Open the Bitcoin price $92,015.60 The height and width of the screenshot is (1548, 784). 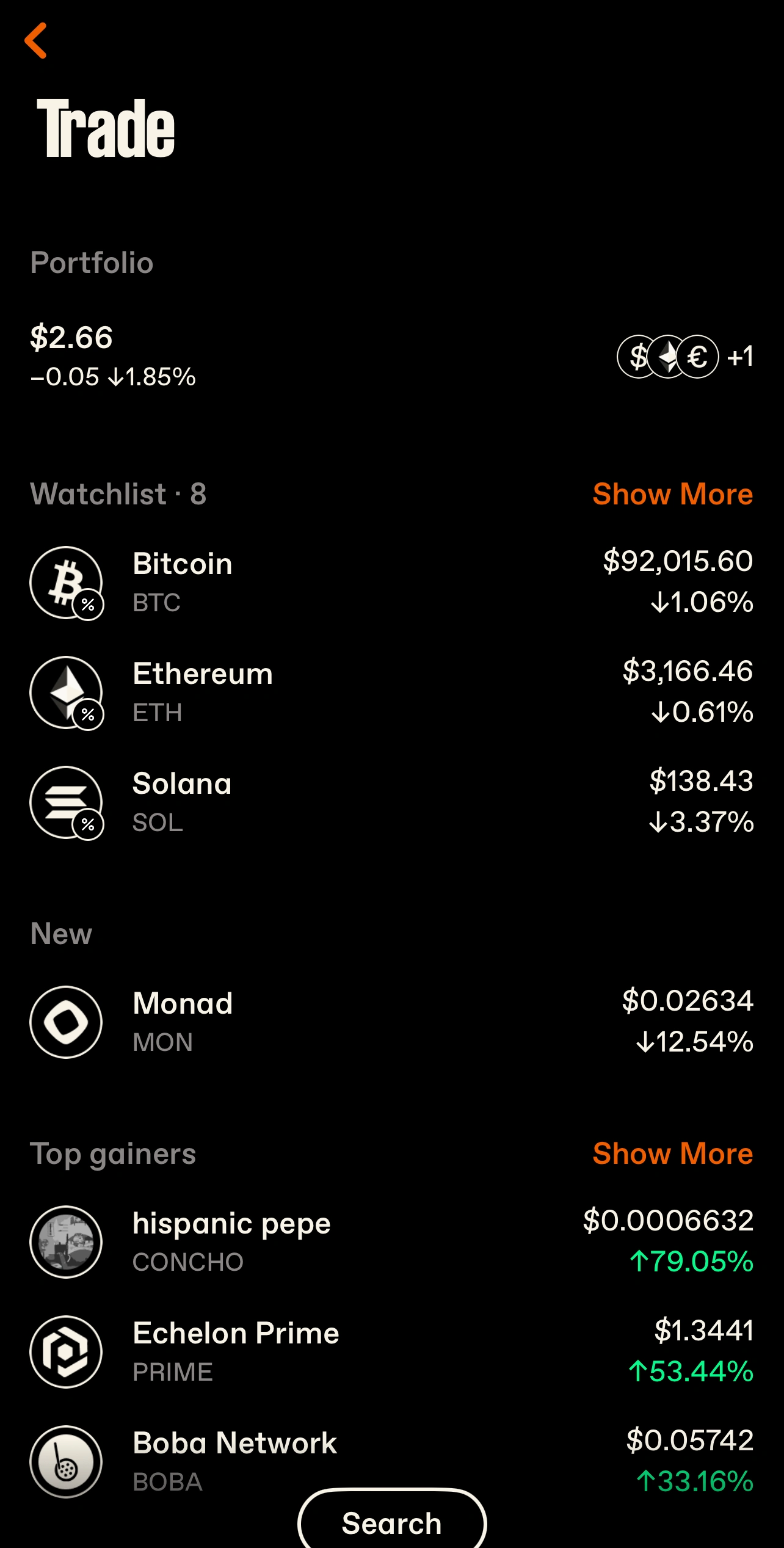point(678,561)
